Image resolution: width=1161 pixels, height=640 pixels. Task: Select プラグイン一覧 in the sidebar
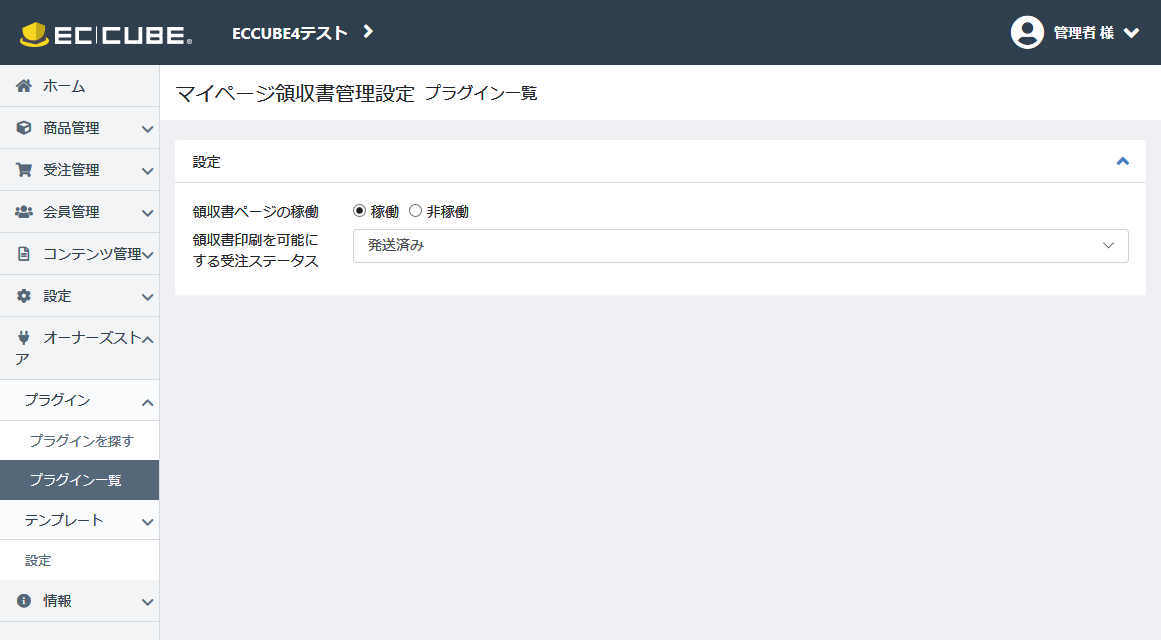(x=76, y=480)
